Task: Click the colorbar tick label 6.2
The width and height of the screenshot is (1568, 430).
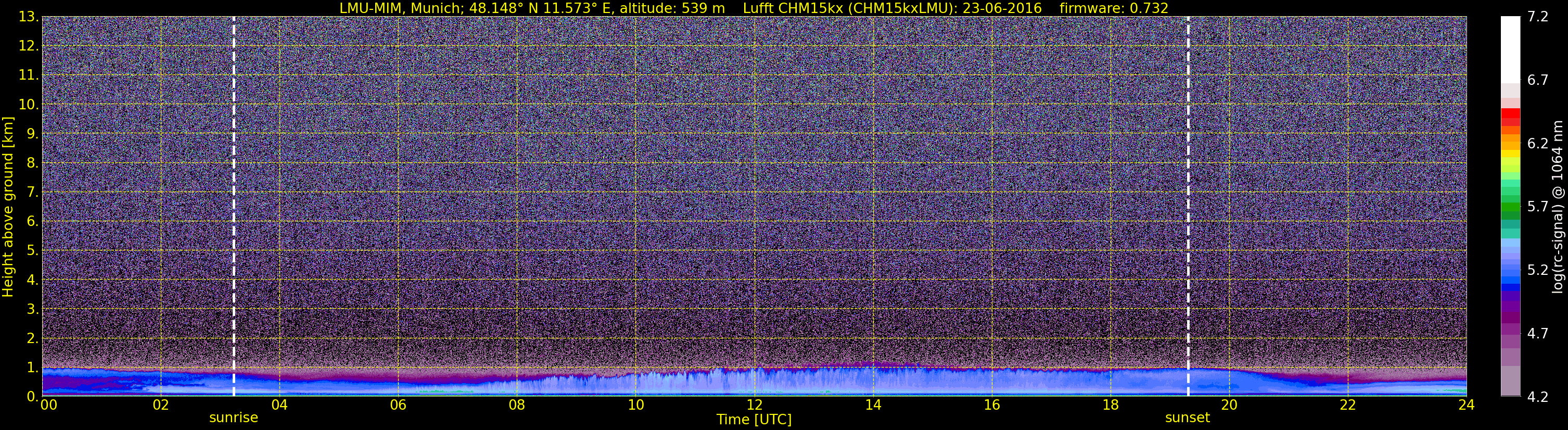Action: coord(1538,143)
